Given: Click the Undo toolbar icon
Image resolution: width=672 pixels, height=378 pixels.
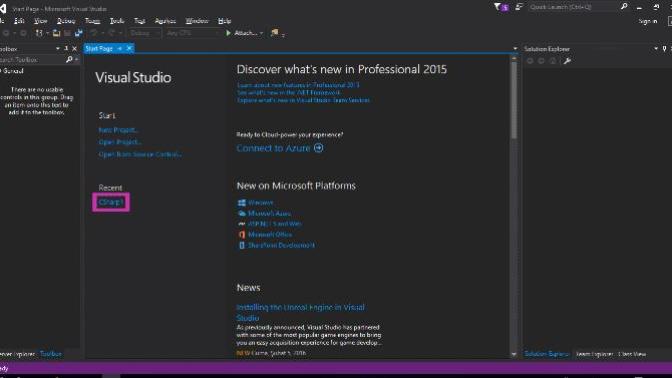Looking at the screenshot, I should coord(93,33).
